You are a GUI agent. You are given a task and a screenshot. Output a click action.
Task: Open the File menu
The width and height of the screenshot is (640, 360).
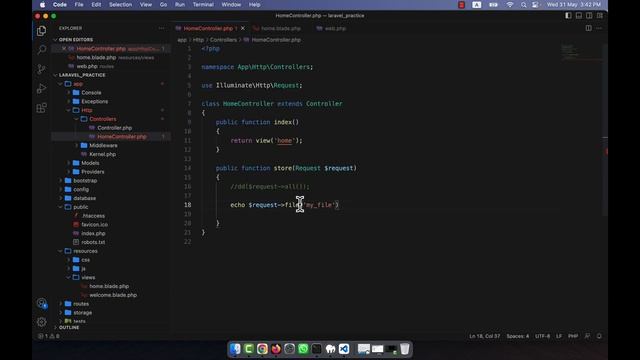click(x=79, y=4)
